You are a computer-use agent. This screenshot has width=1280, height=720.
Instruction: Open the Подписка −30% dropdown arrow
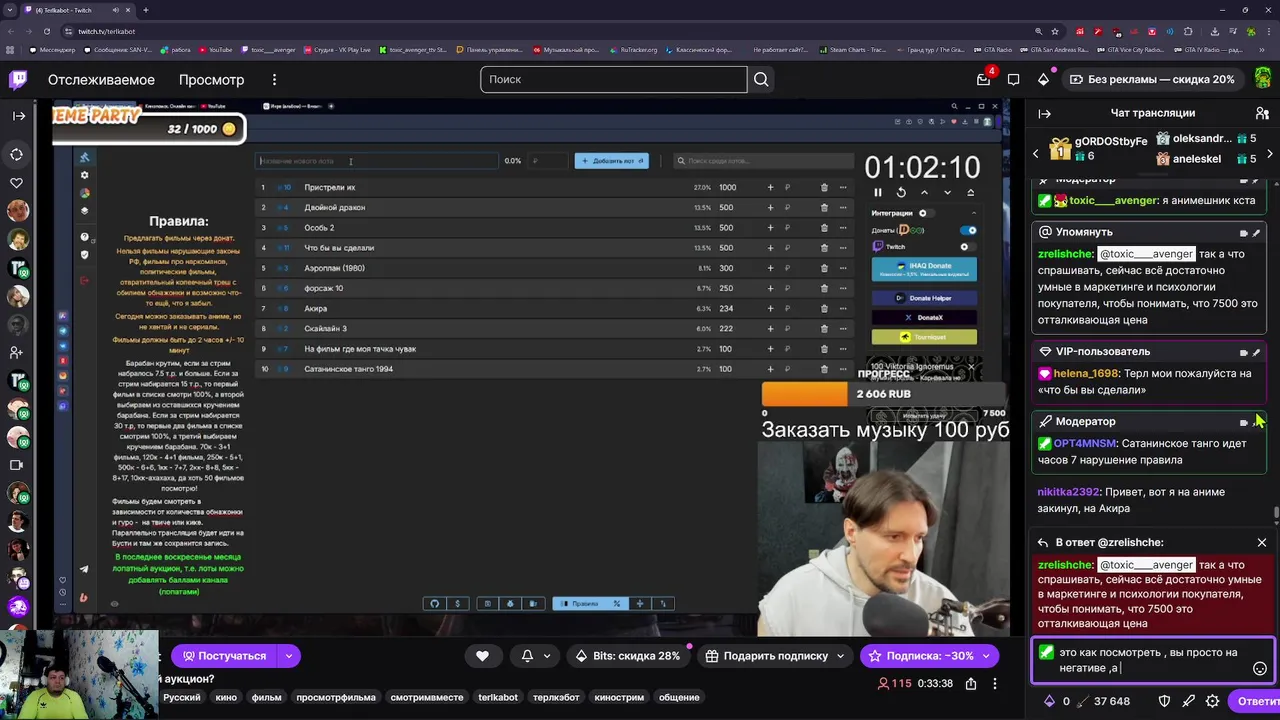coord(986,656)
